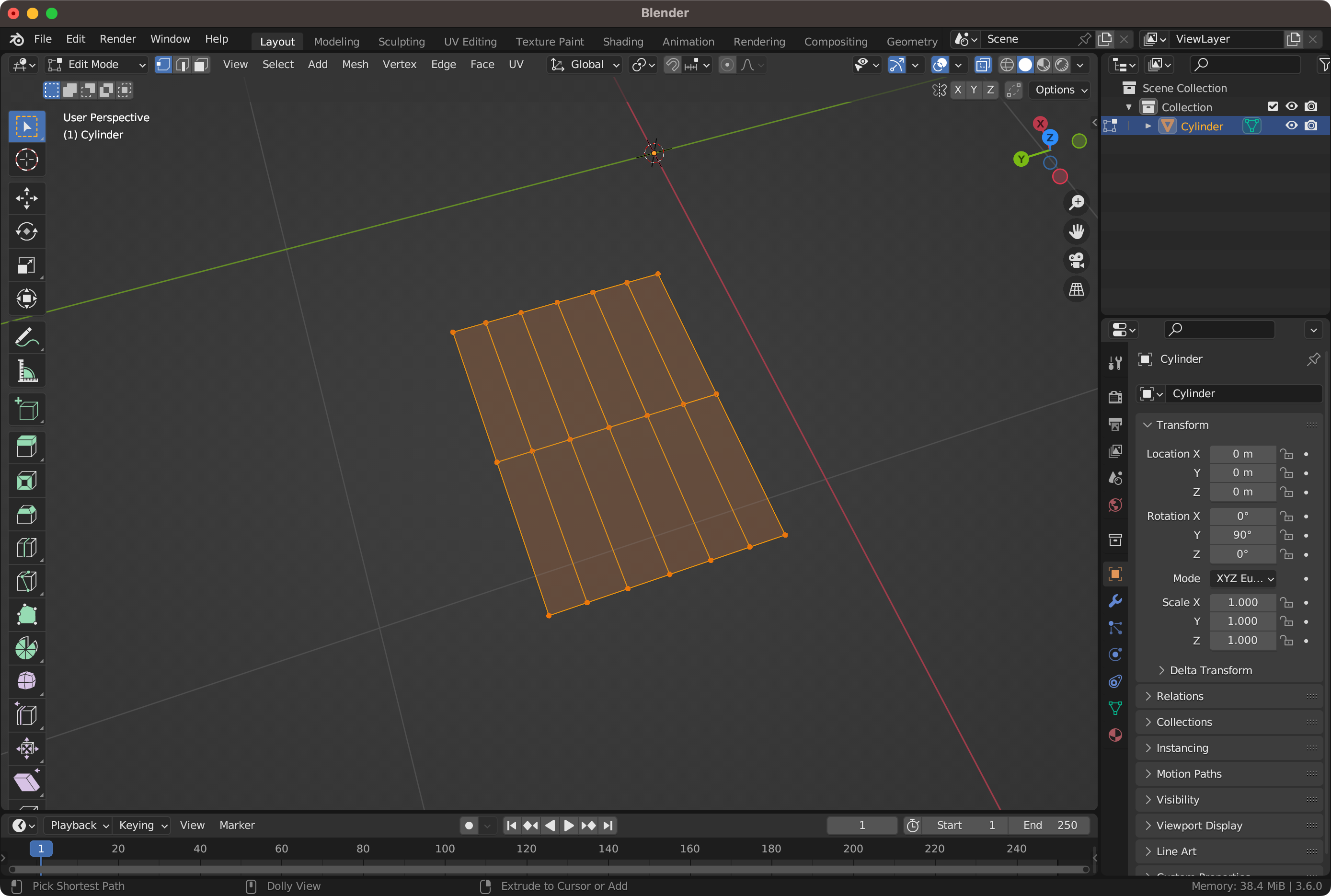Switch to the Sculpting workspace tab
Viewport: 1331px width, 896px height.
pos(402,41)
